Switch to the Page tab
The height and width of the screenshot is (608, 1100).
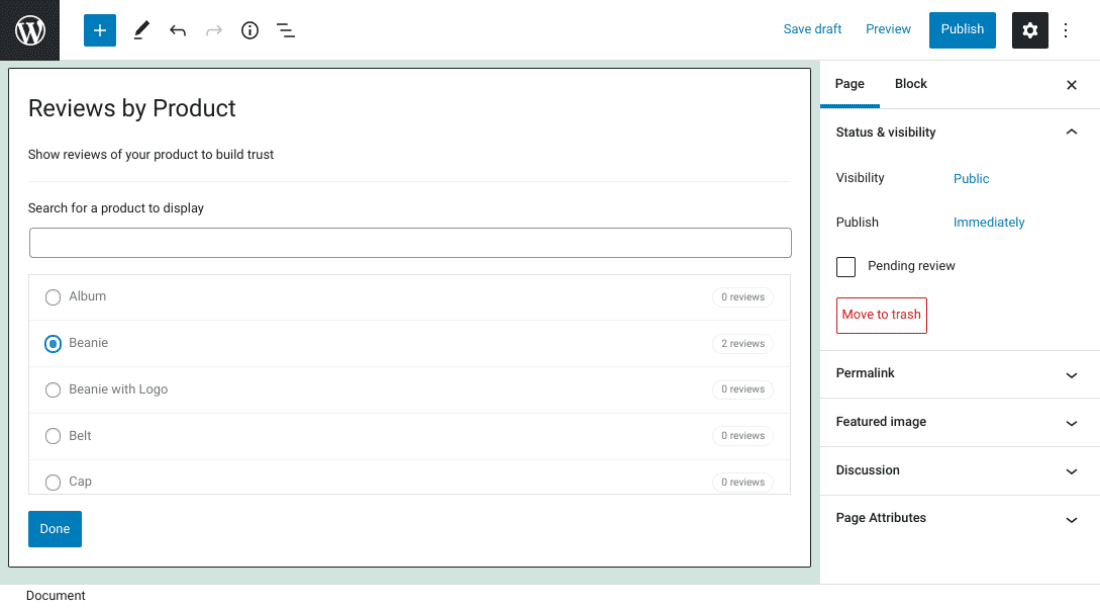(849, 84)
